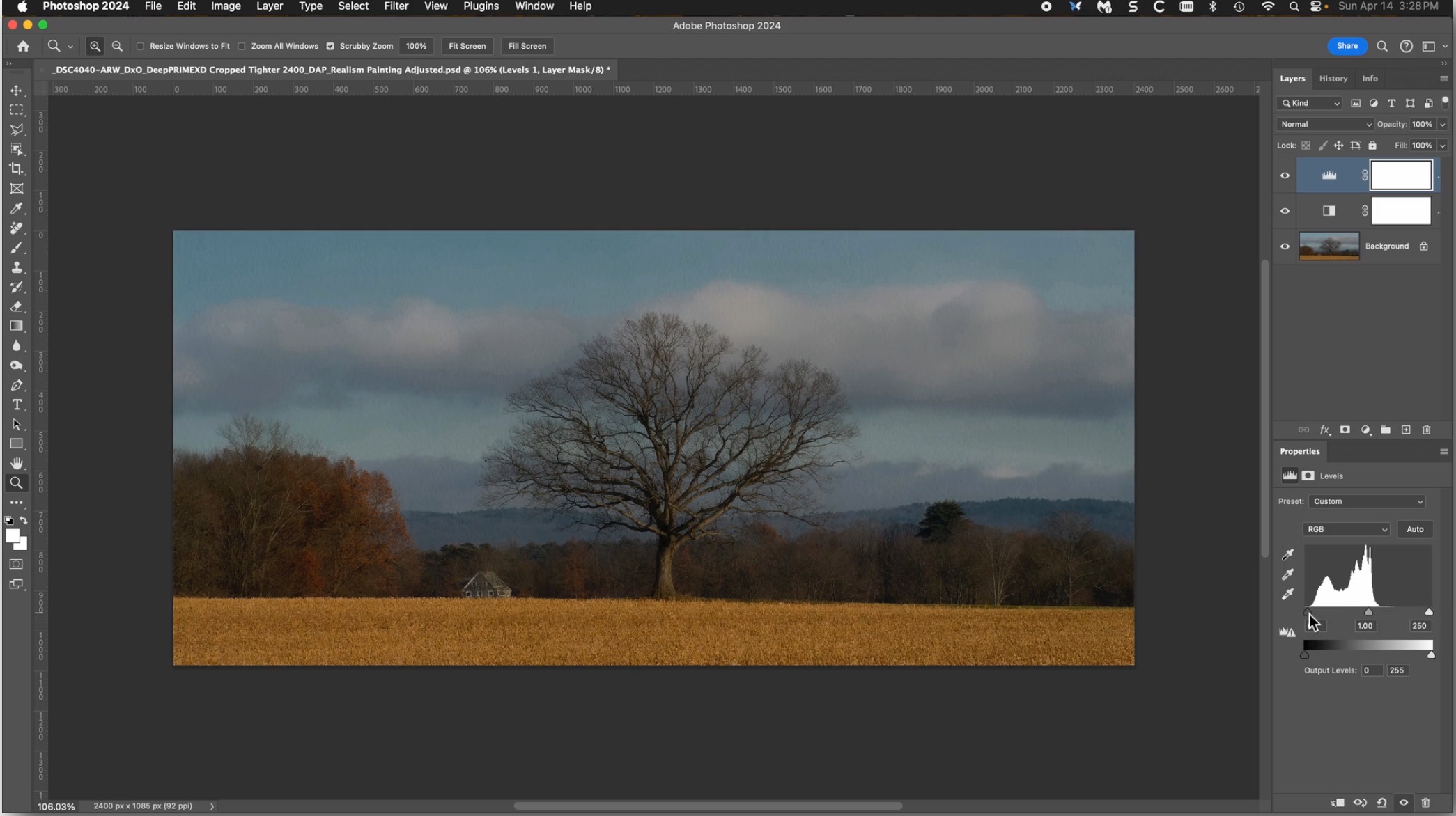Delete the selected layer via trash icon
Image resolution: width=1456 pixels, height=816 pixels.
(1426, 430)
